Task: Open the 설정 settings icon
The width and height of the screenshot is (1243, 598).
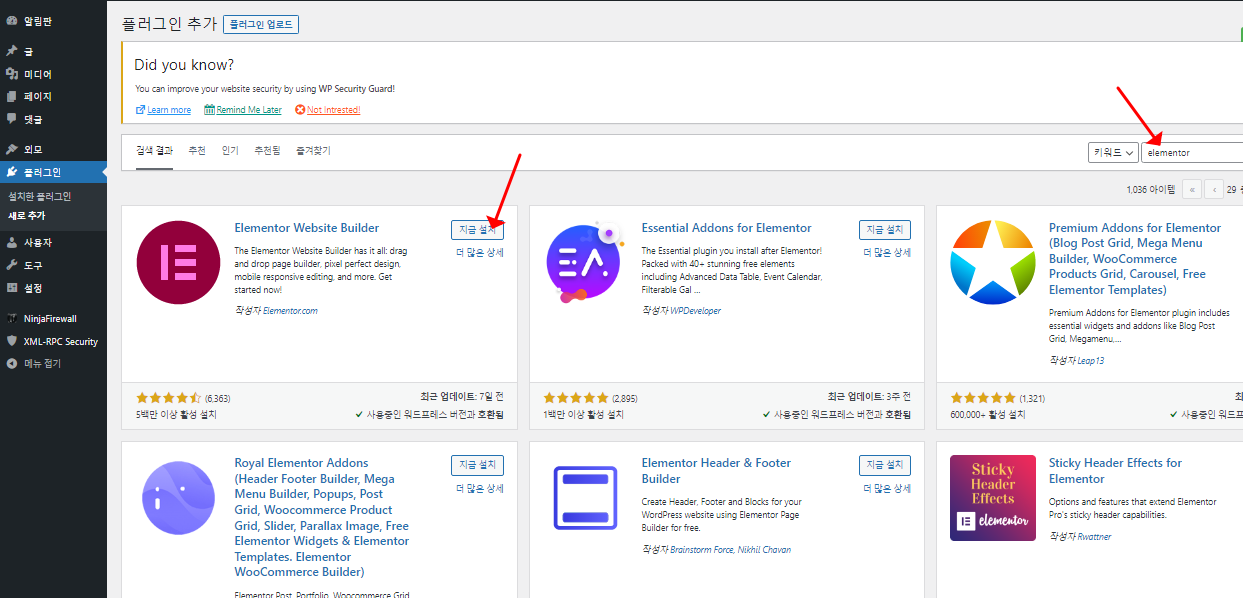Action: coord(11,288)
